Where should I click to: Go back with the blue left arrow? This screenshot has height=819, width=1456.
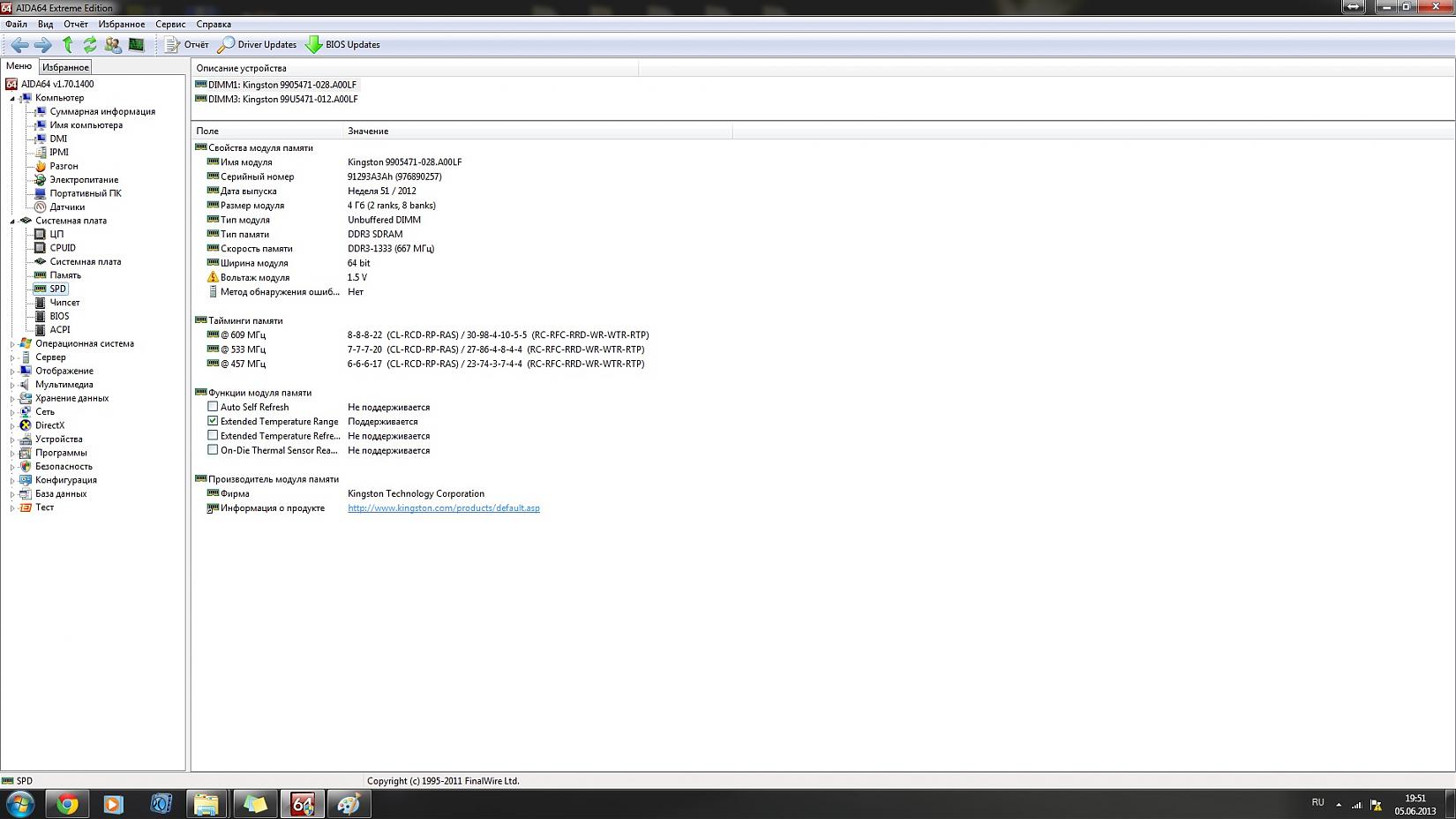pyautogui.click(x=19, y=44)
